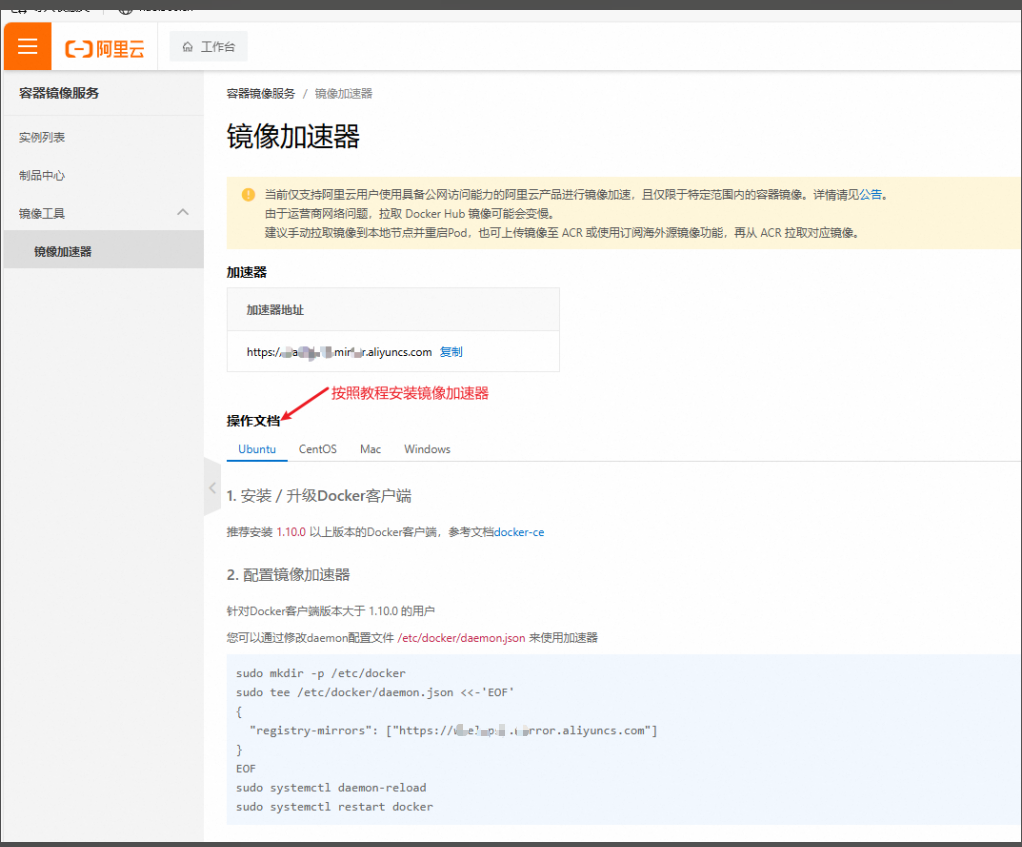1022x847 pixels.
Task: Open the orange hamburger menu
Action: click(27, 46)
